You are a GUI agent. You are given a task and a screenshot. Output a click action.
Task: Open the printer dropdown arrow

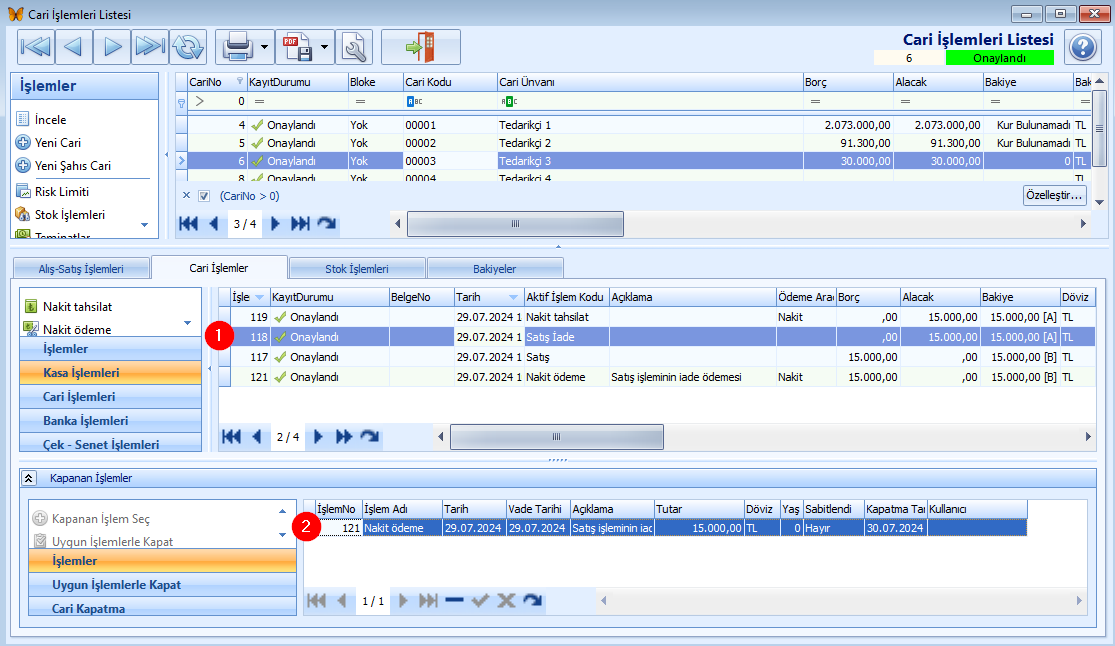[264, 47]
